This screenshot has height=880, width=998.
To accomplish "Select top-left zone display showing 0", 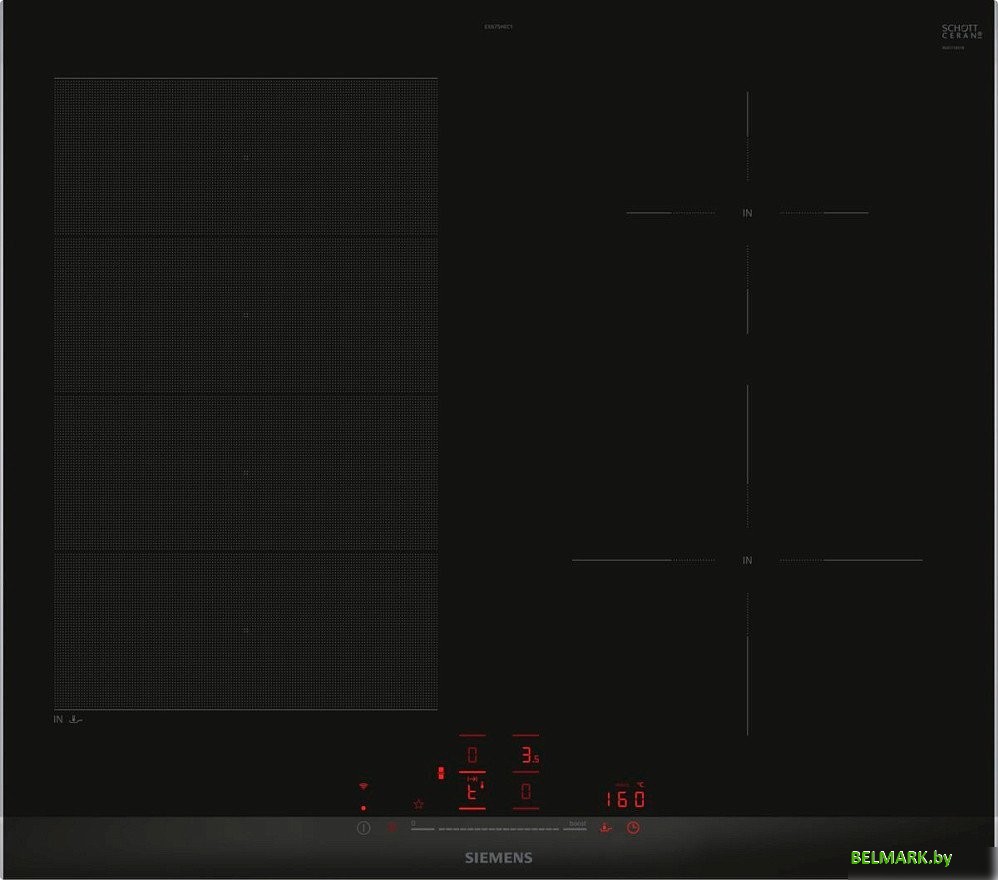I will click(472, 756).
